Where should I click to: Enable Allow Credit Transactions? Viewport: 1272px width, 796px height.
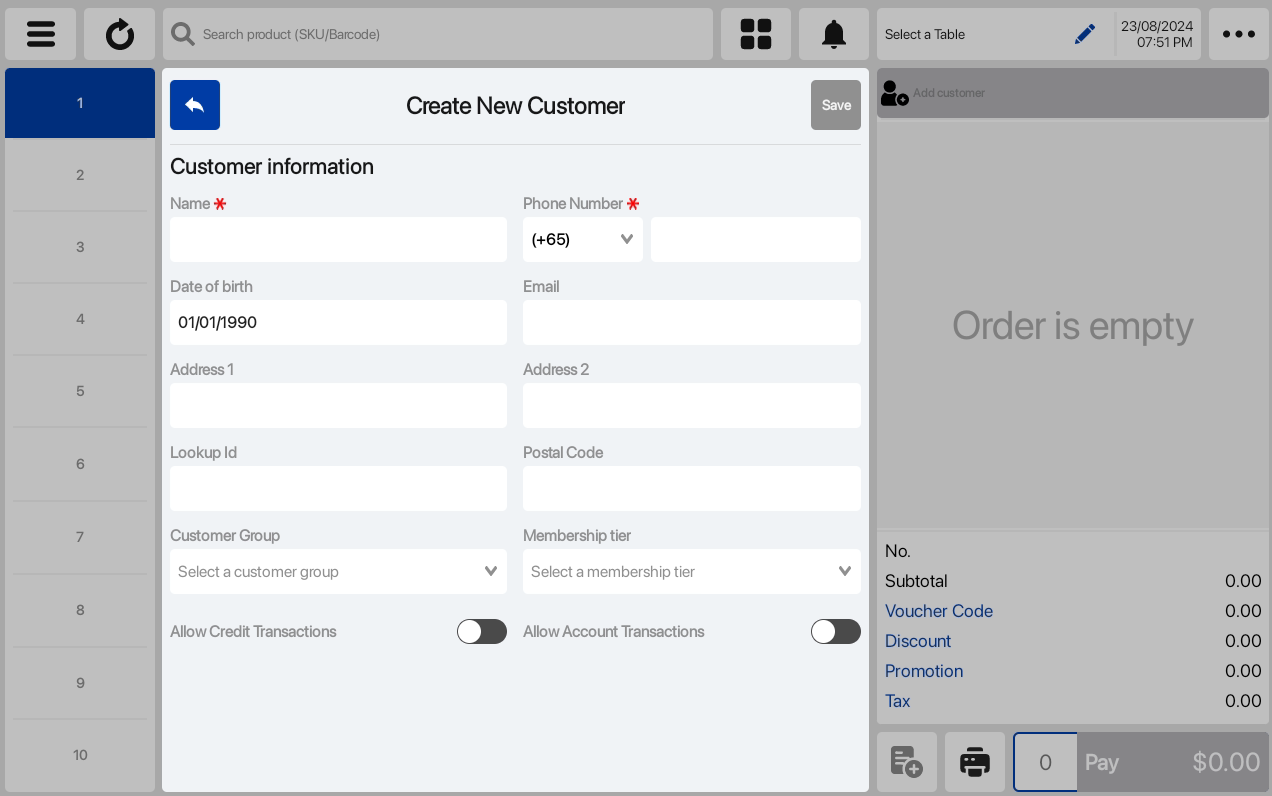(x=482, y=631)
